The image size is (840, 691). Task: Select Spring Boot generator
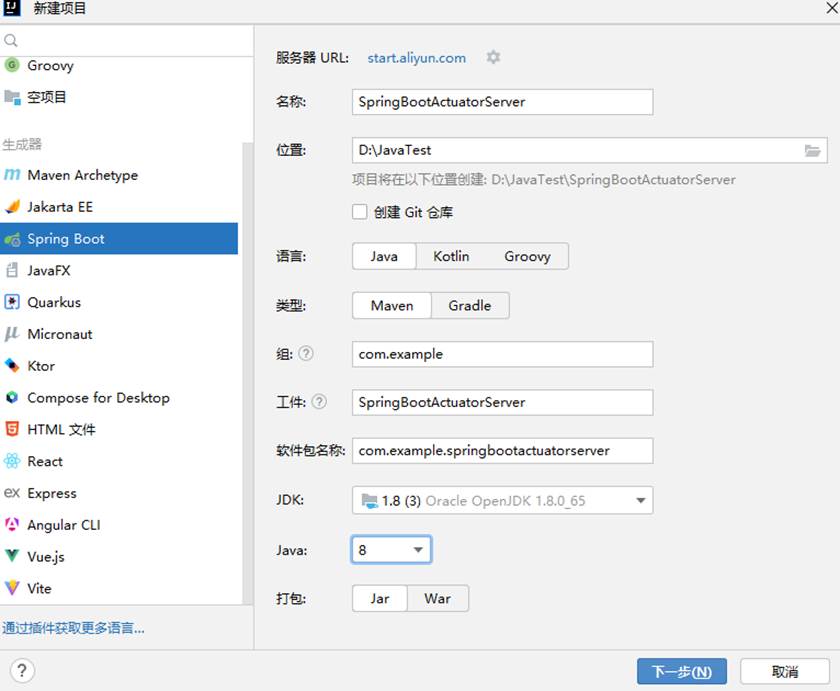(x=119, y=239)
